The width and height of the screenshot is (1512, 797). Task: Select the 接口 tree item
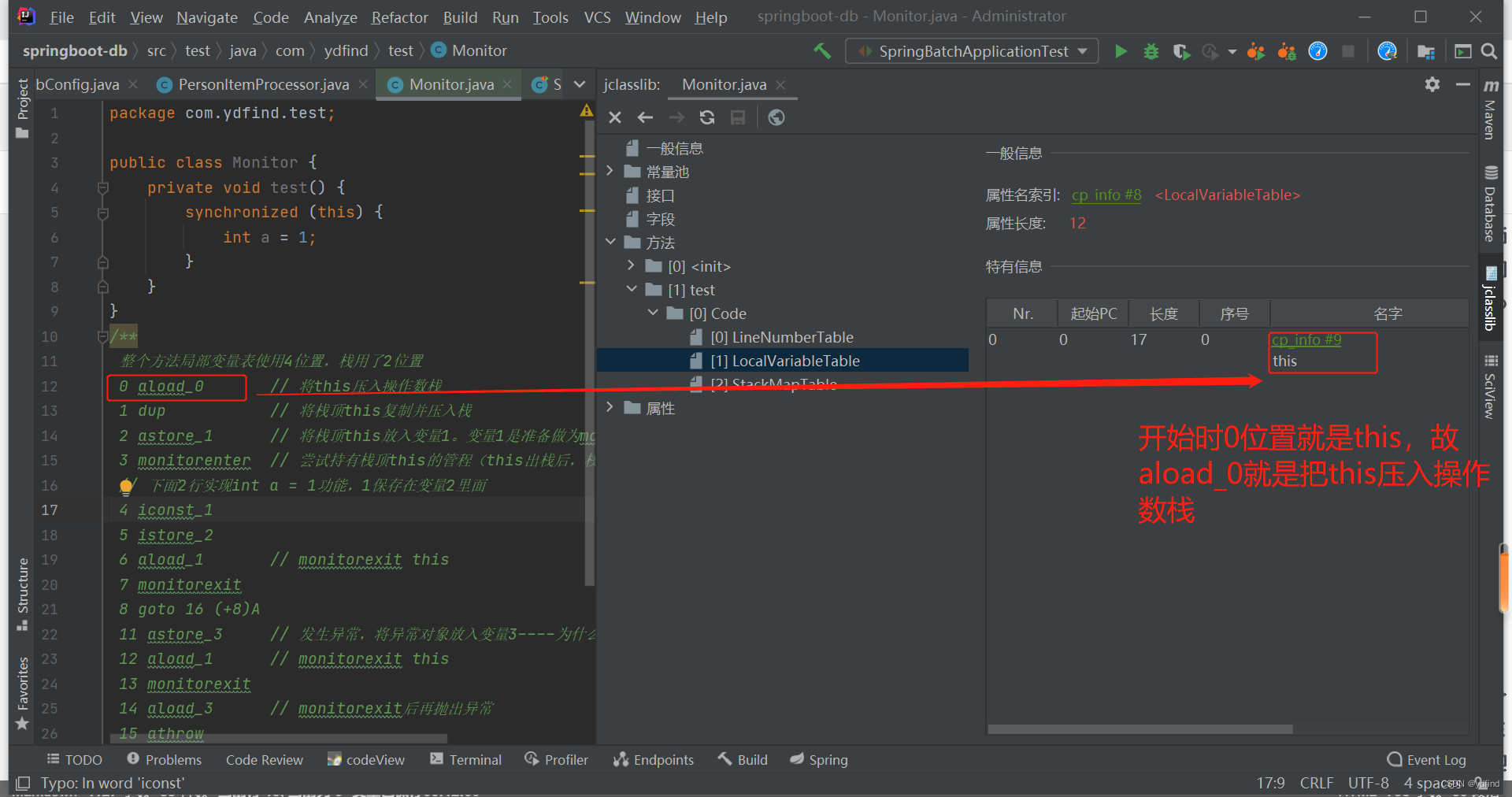click(660, 195)
